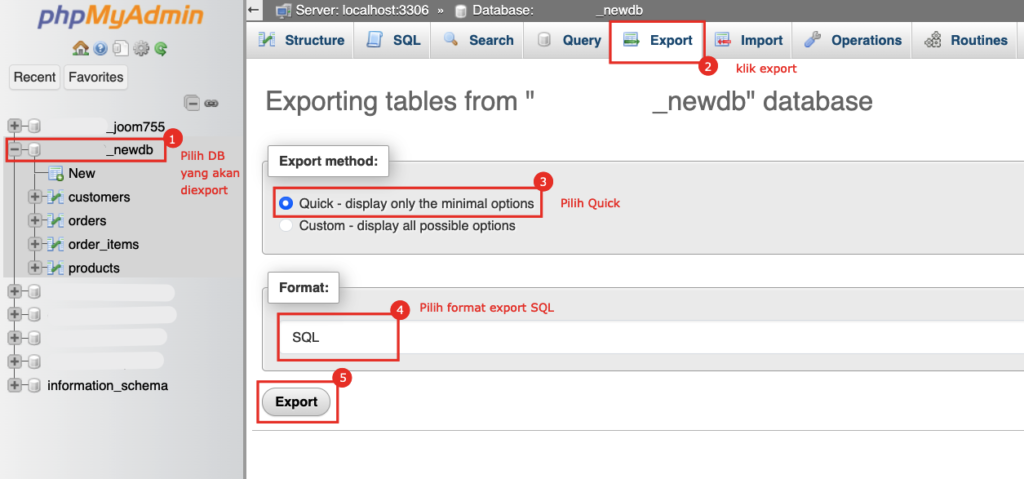Screen dimensions: 1024x479
Task: Expand the information_schema database node
Action: pos(14,386)
